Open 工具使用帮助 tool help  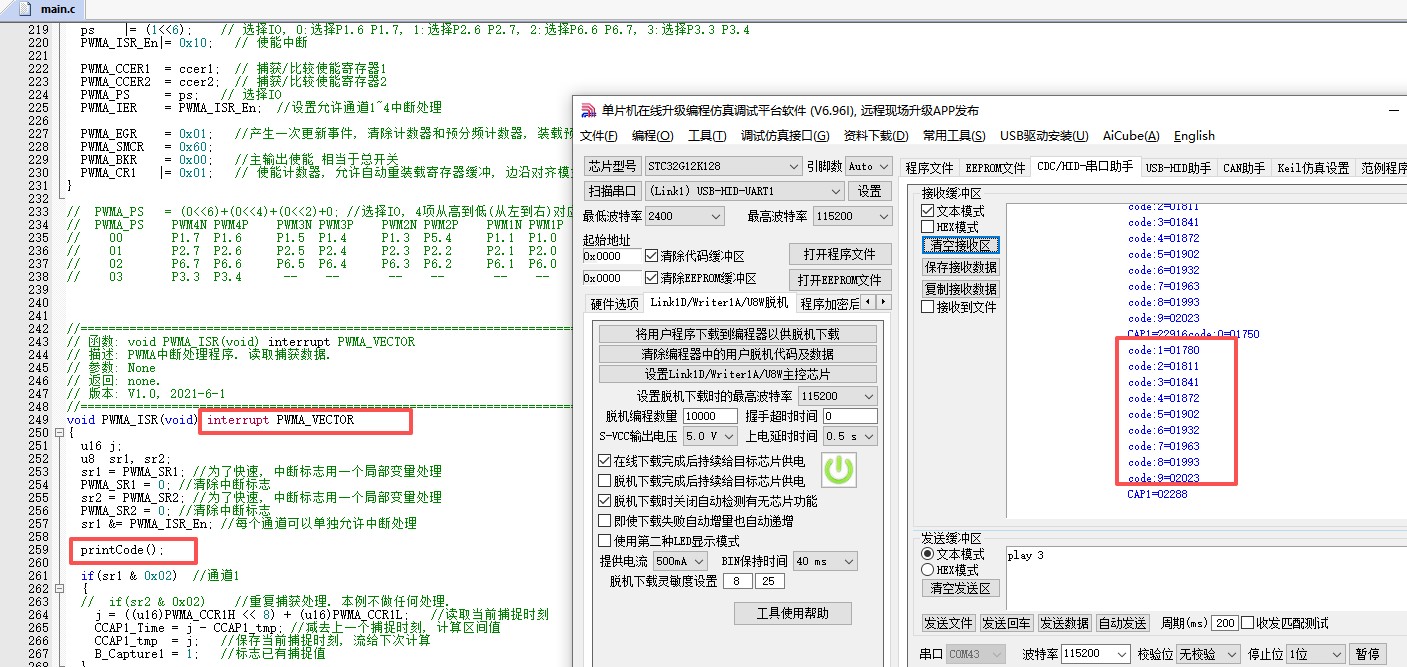click(x=793, y=613)
